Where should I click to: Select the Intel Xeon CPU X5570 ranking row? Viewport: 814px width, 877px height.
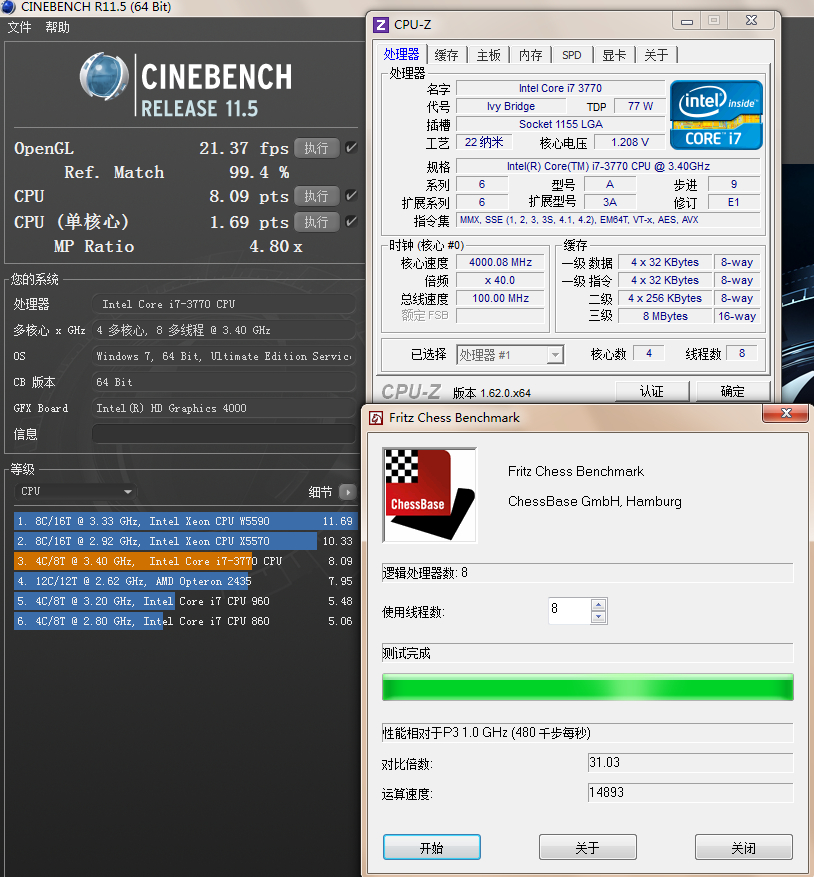click(x=185, y=541)
